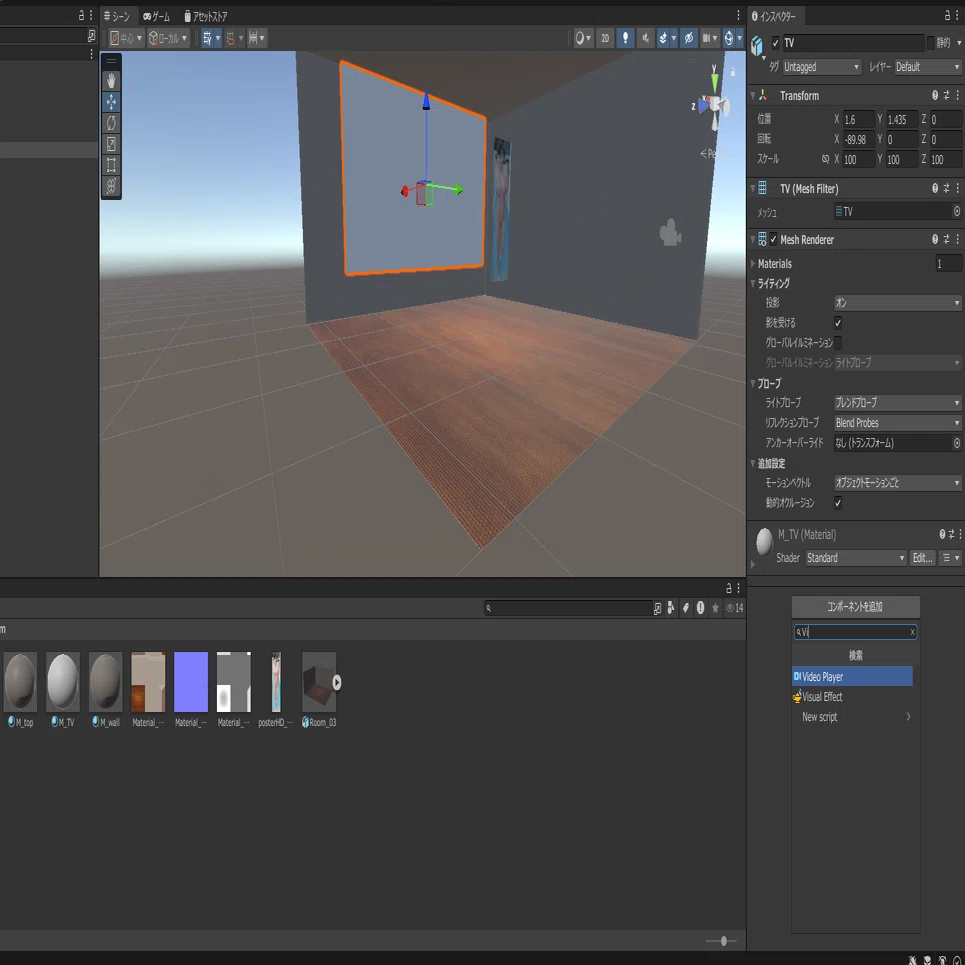Toggle the 2D view button

605,38
